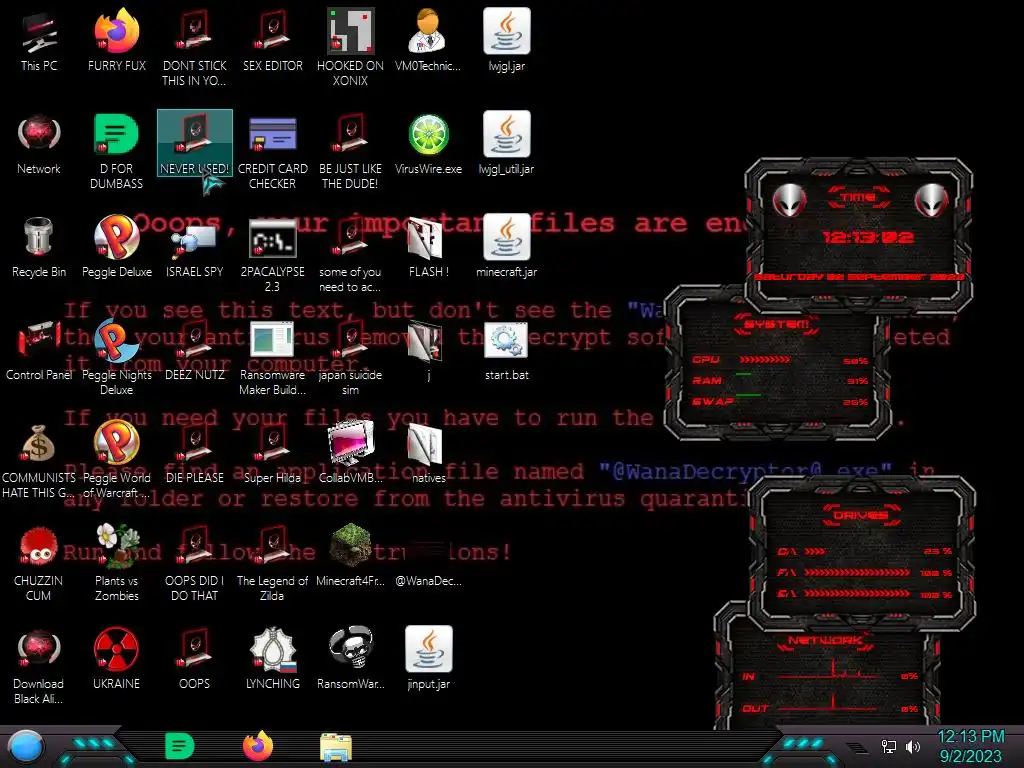Launch the VirusWire.exe lime icon
This screenshot has height=768, width=1024.
(x=428, y=144)
